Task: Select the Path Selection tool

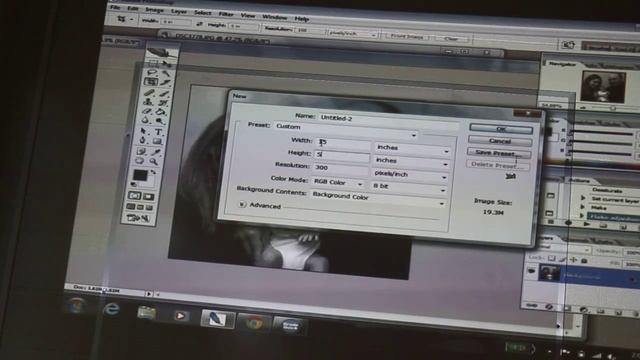Action: pos(145,131)
